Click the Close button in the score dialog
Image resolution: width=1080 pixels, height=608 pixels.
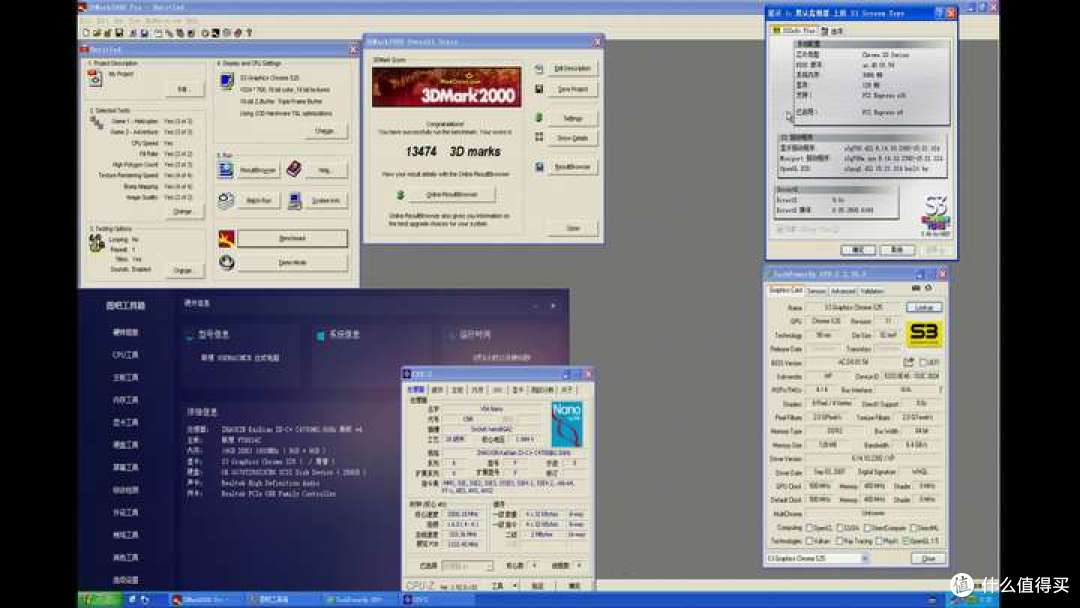click(x=573, y=228)
